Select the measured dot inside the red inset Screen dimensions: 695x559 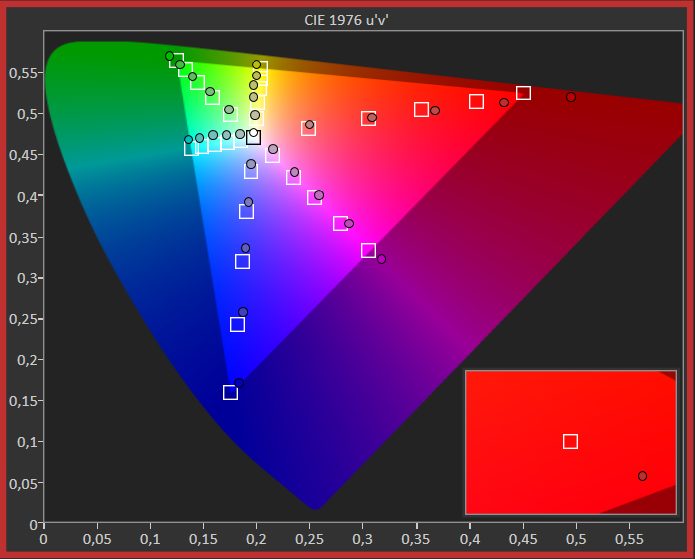[642, 476]
